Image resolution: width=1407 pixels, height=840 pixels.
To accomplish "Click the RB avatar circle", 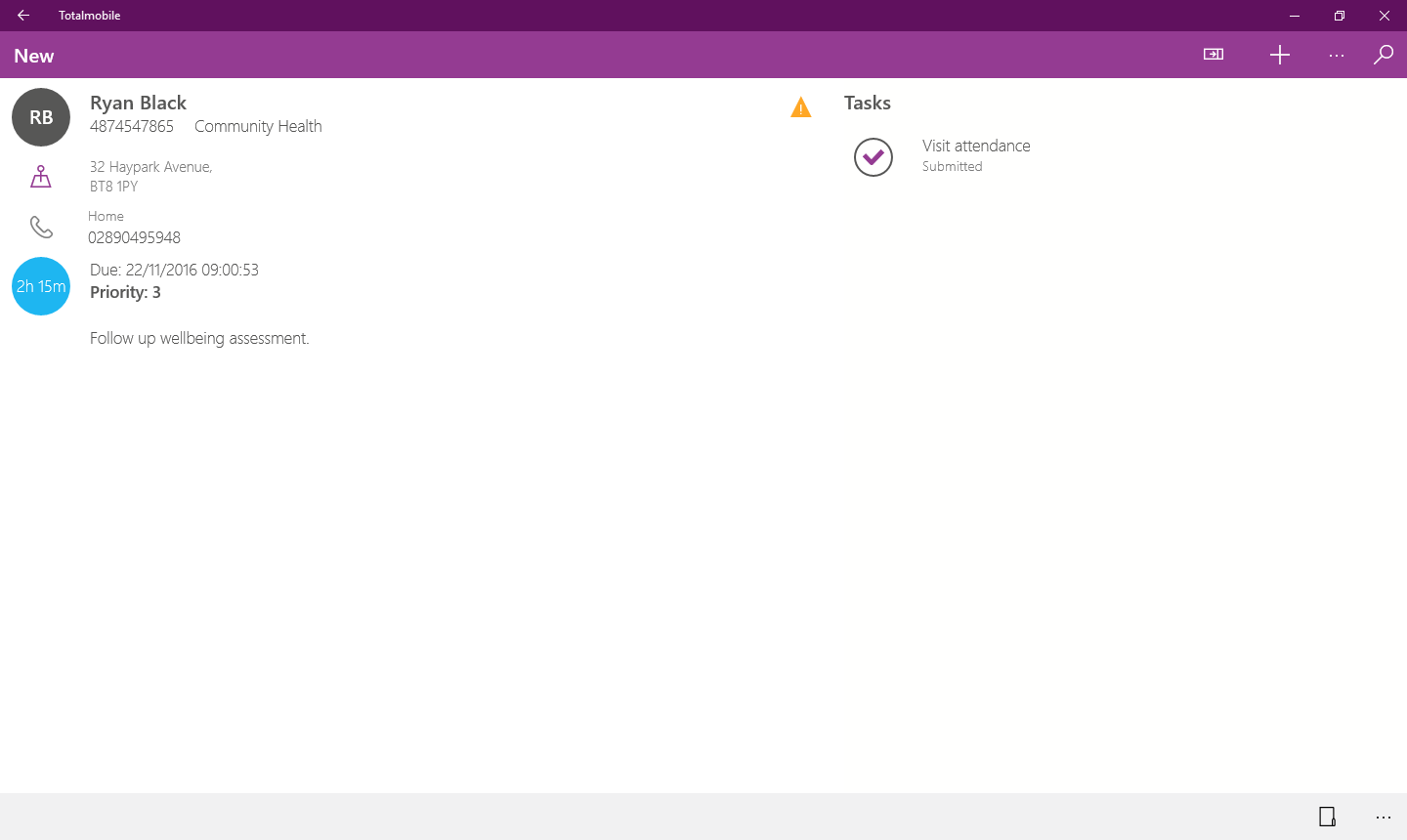I will [x=41, y=117].
